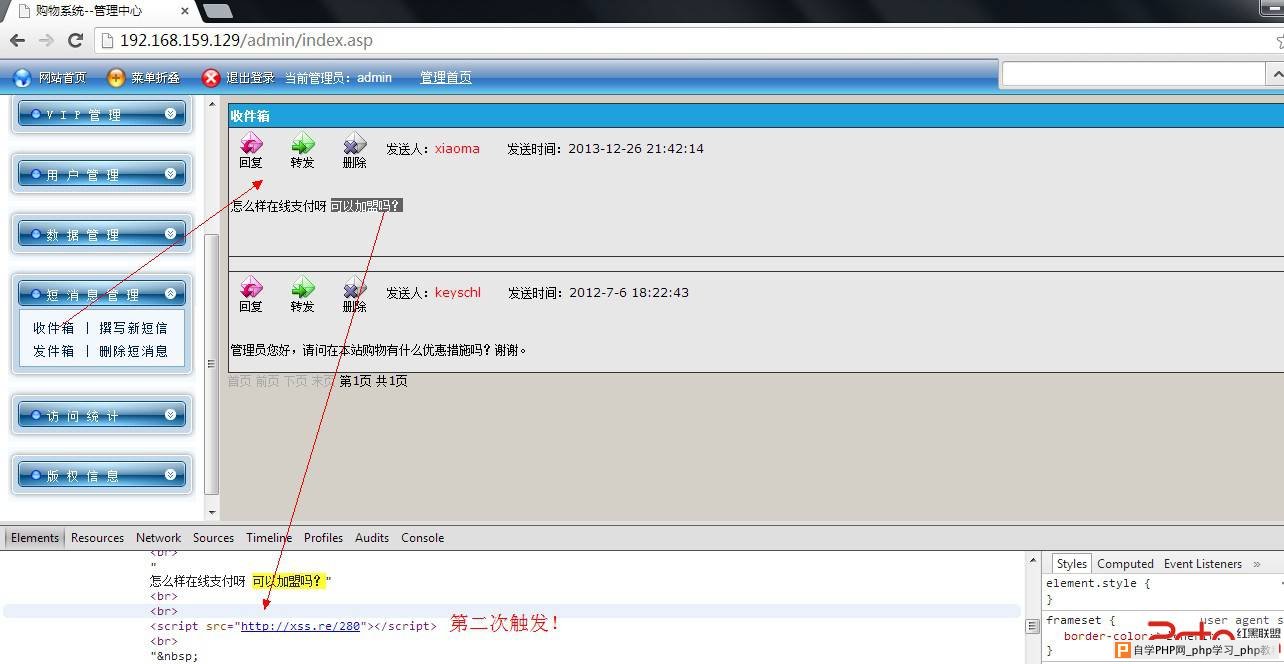The width and height of the screenshot is (1284, 664).
Task: Click the 退出登录 link text
Action: coord(250,78)
